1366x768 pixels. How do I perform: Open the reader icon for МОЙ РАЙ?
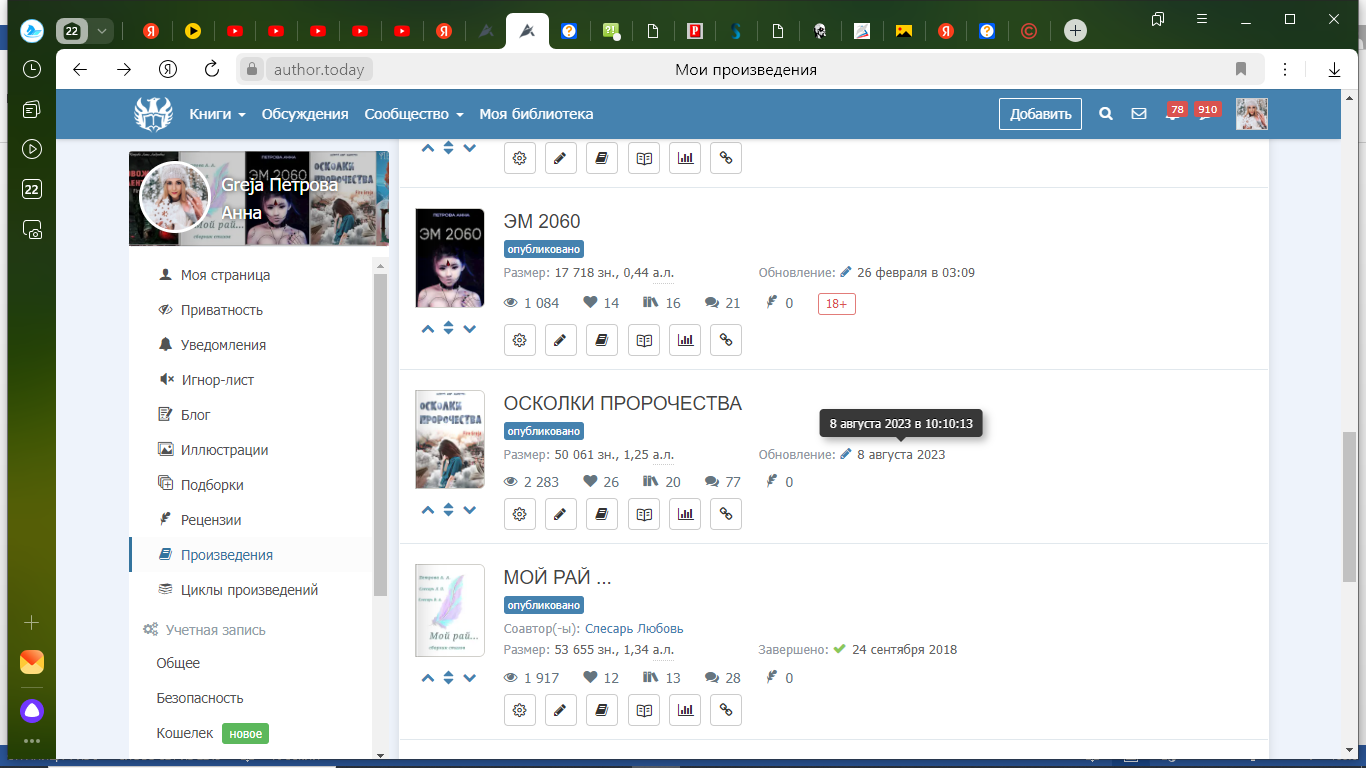[x=644, y=710]
